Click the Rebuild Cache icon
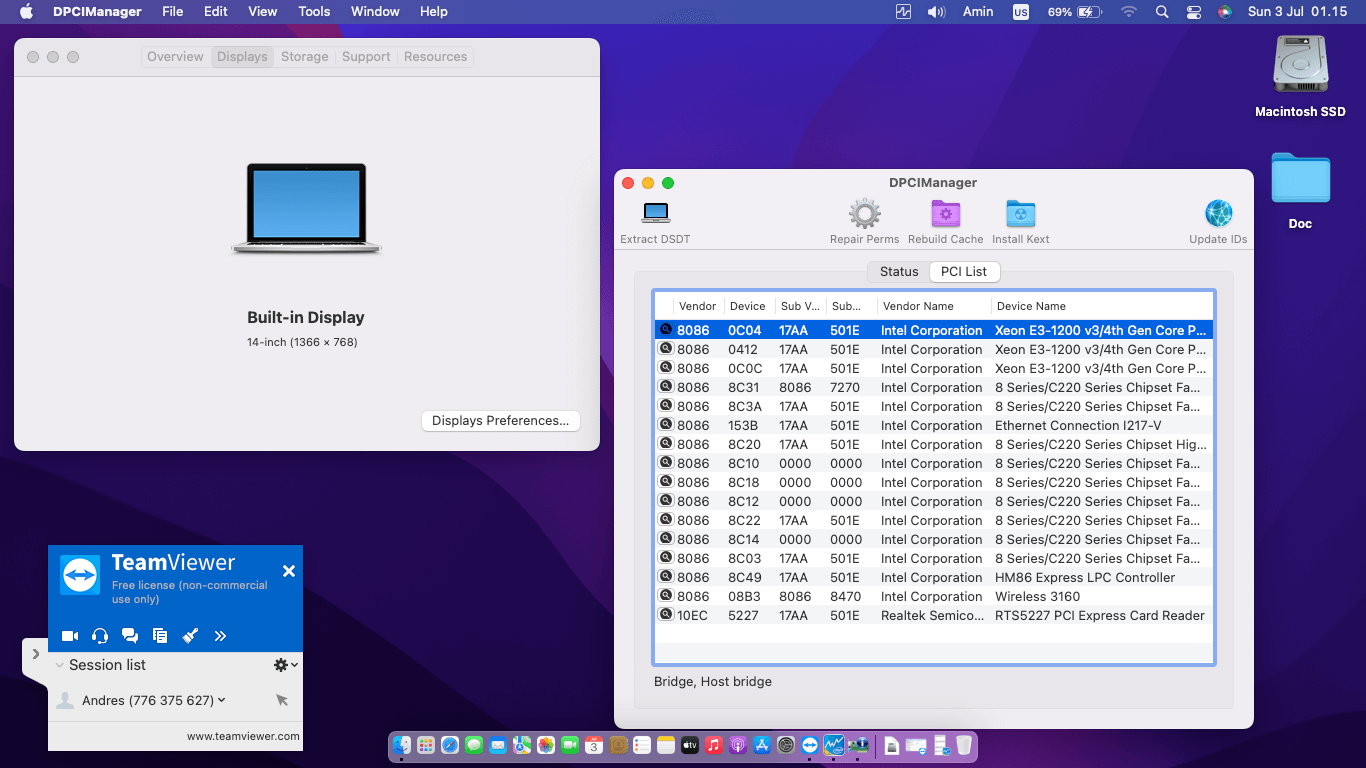The height and width of the screenshot is (768, 1366). (x=945, y=213)
